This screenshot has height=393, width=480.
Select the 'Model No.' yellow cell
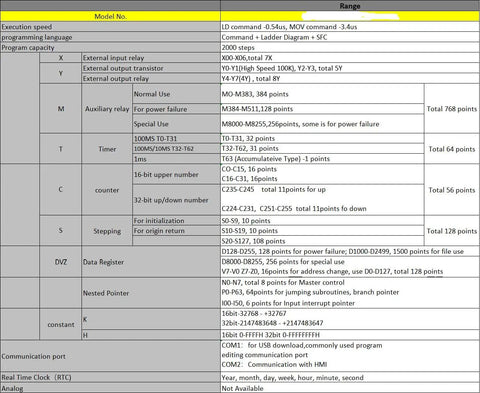click(x=110, y=16)
